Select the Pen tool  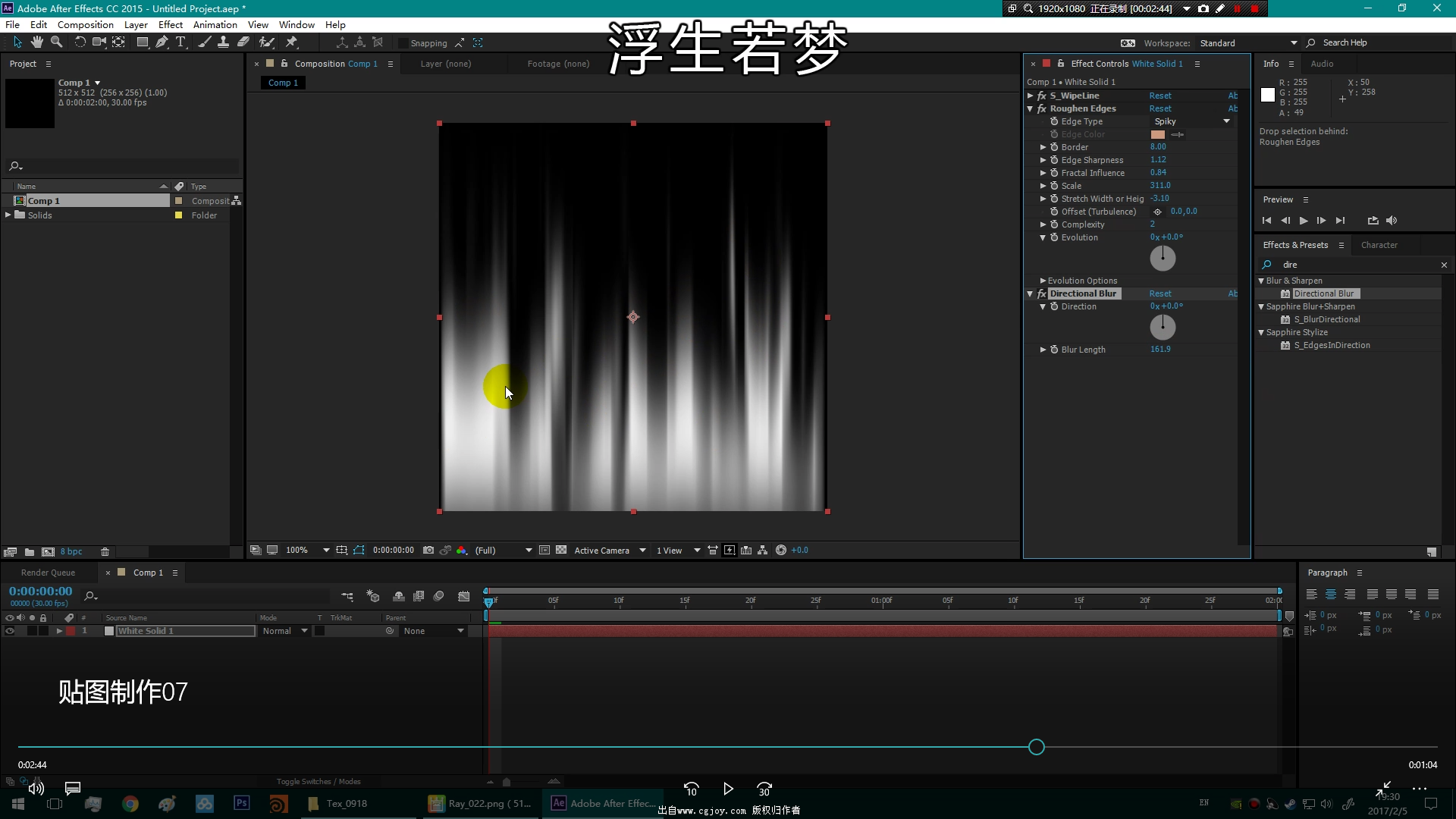click(162, 42)
